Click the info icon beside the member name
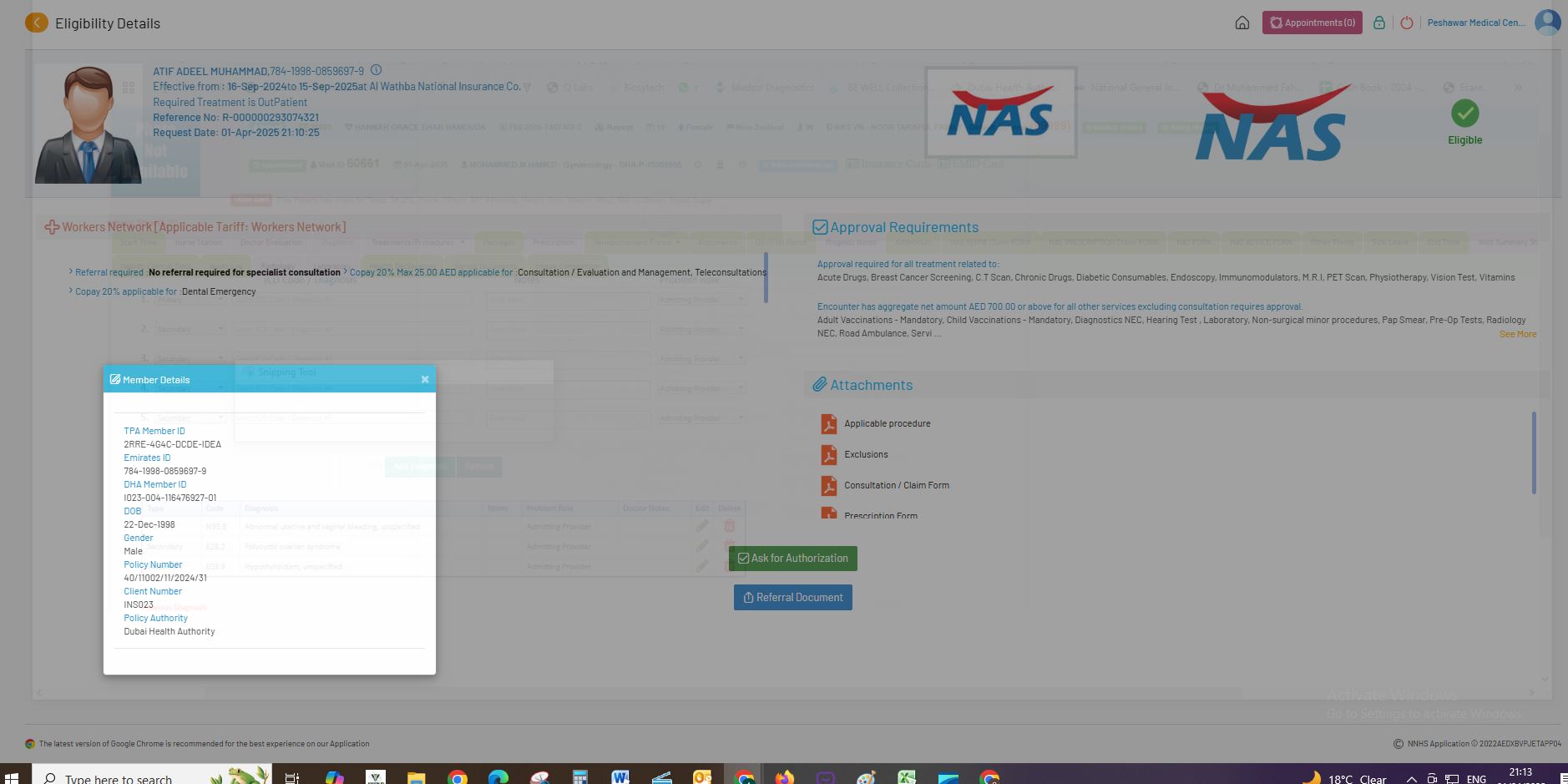This screenshot has width=1568, height=784. (376, 70)
